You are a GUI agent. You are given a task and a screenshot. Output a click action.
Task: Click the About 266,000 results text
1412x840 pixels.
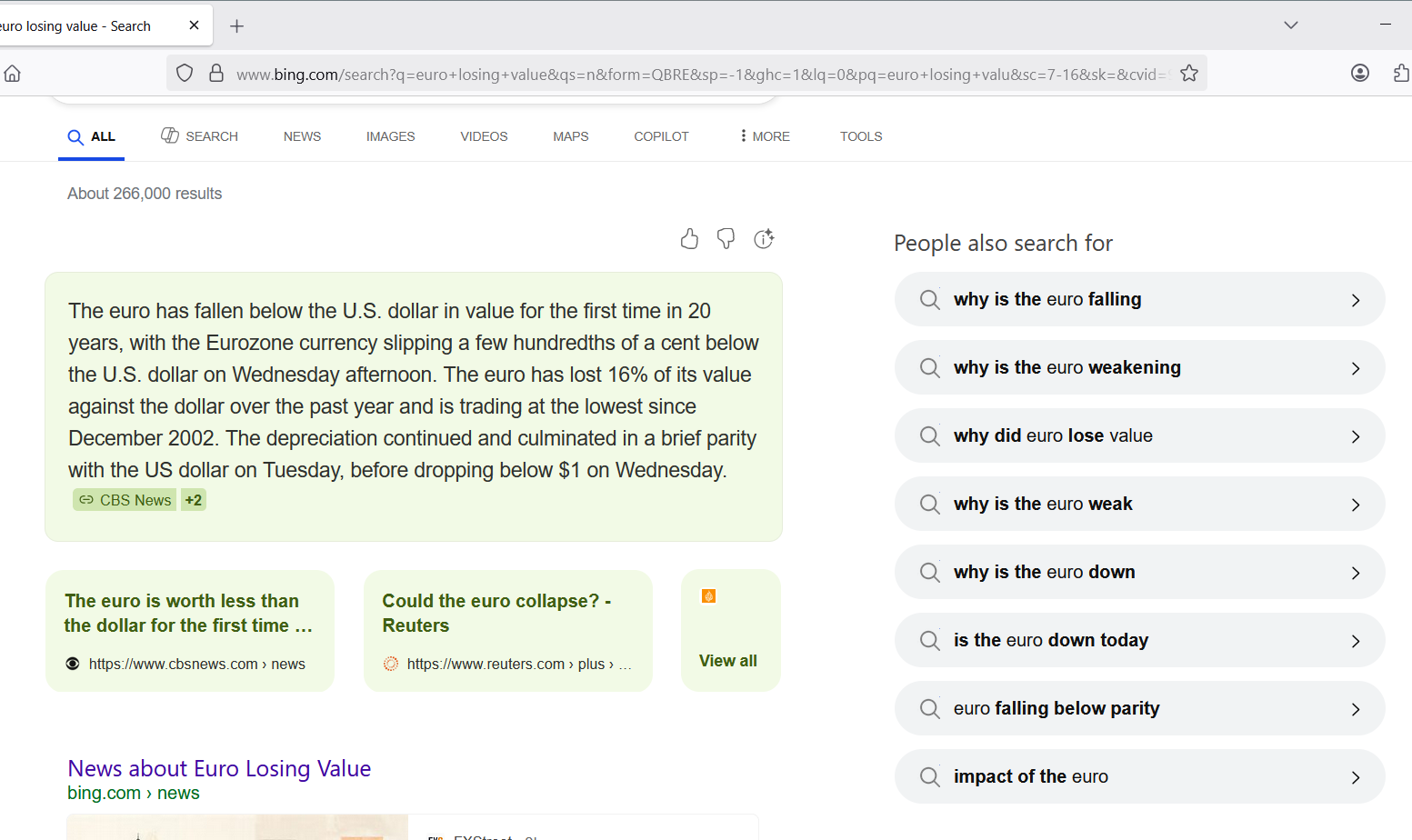click(145, 194)
